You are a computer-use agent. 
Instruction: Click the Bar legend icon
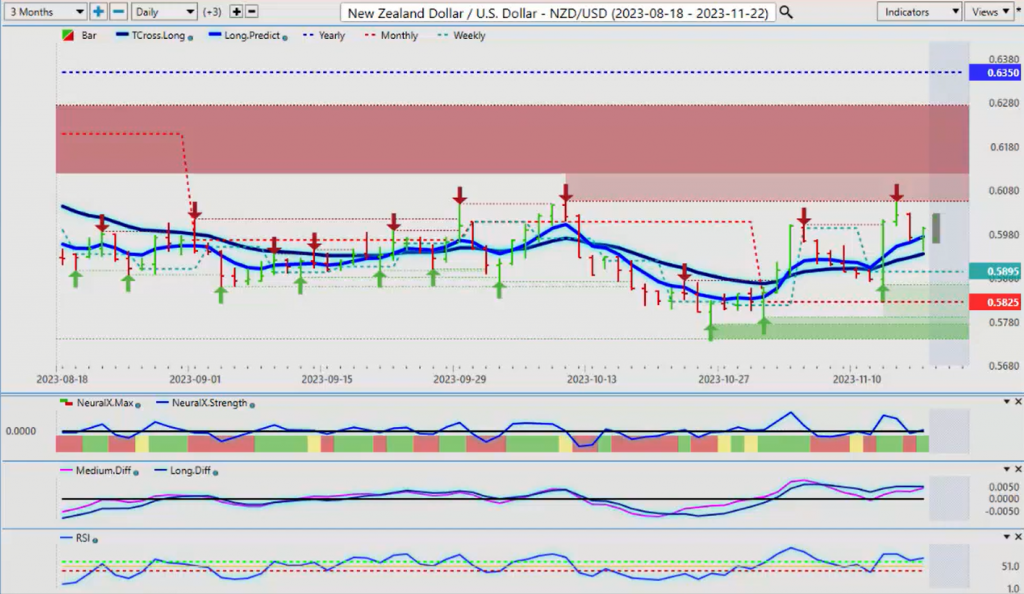tap(66, 36)
